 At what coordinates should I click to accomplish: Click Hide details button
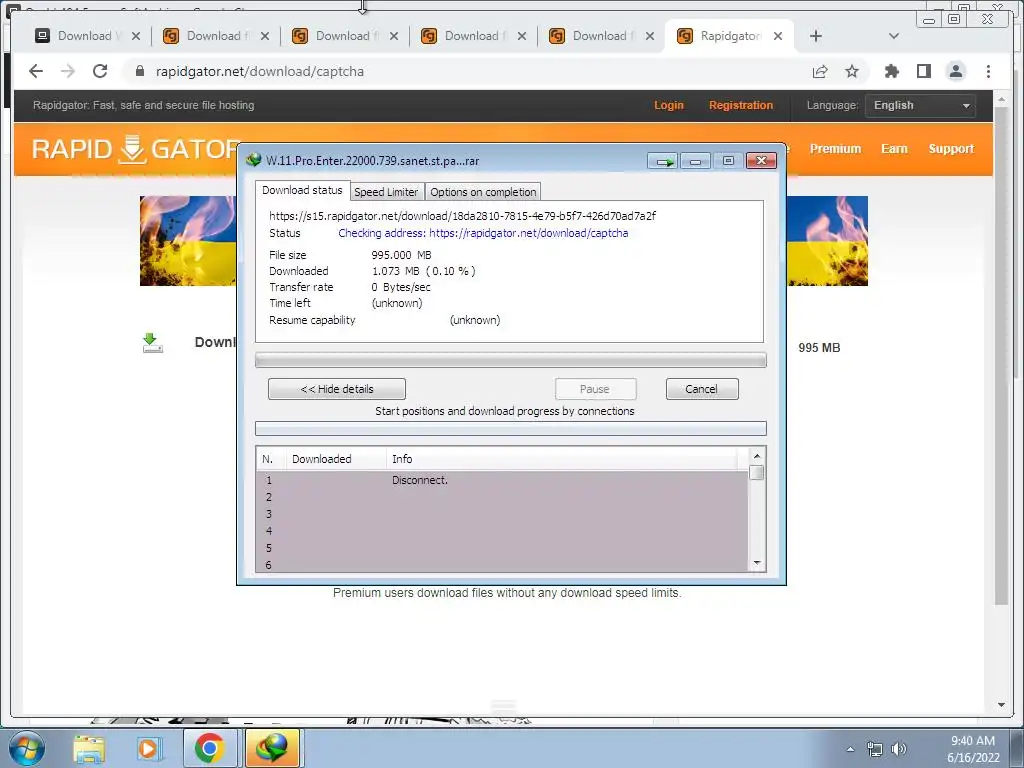(337, 389)
